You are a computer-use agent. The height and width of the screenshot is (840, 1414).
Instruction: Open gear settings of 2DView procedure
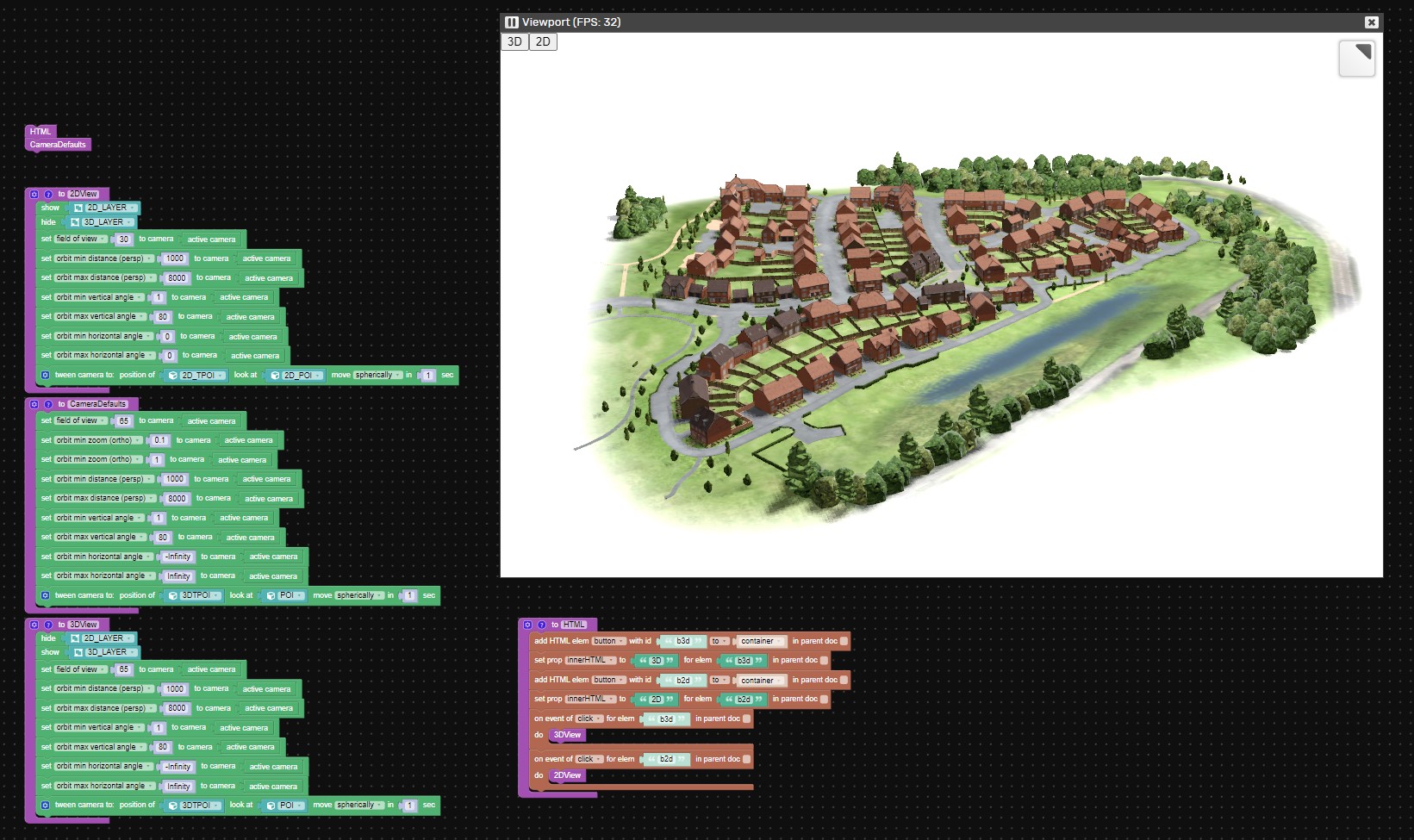(x=34, y=195)
